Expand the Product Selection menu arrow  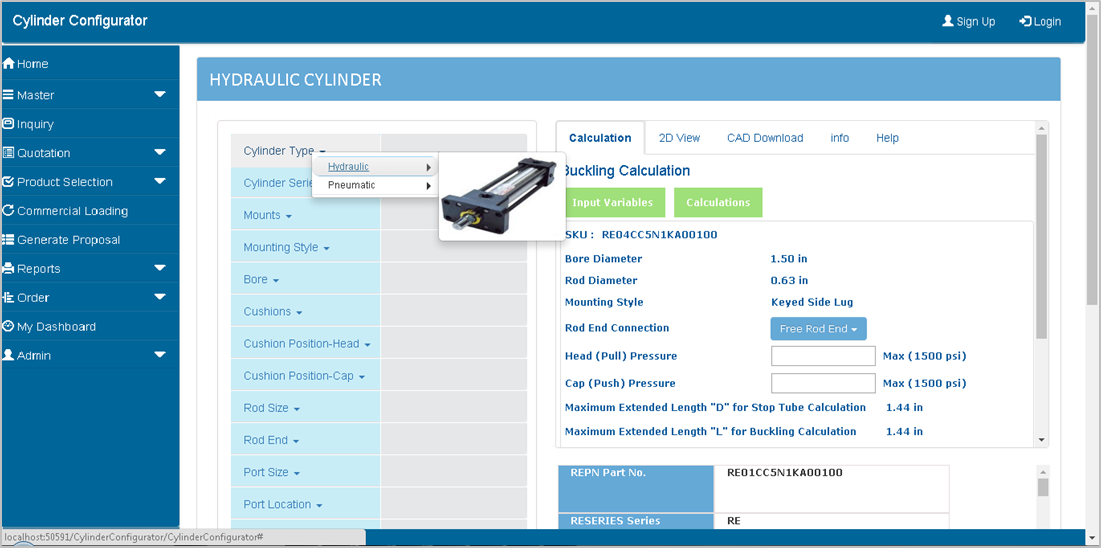(160, 181)
